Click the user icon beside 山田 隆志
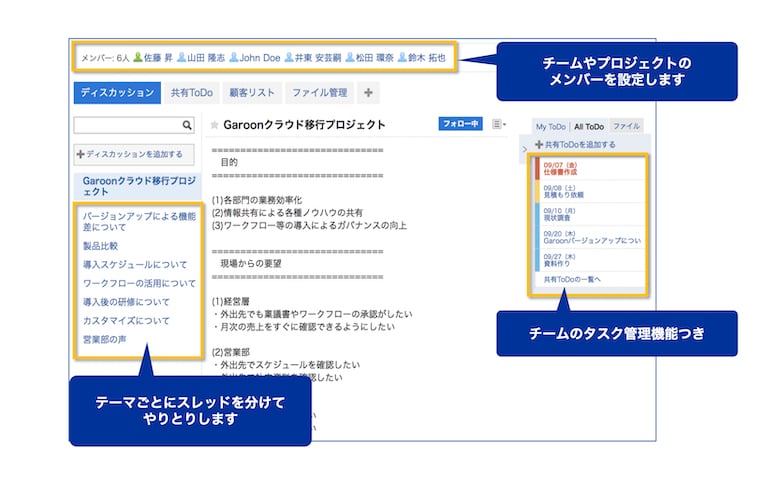 coord(182,58)
